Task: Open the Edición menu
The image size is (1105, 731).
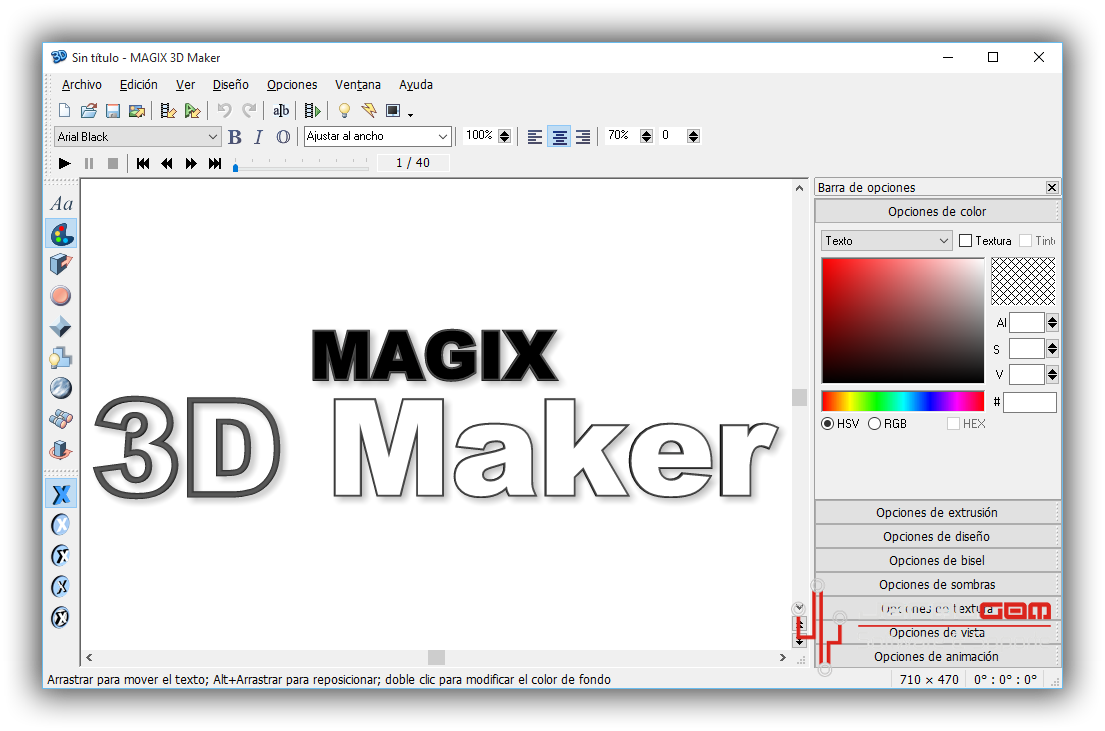Action: point(139,85)
